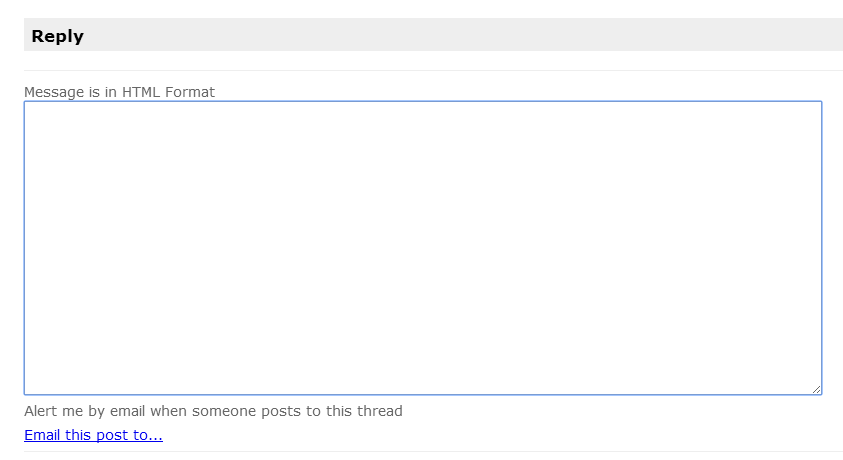Click the "Reply" section heading
The image size is (843, 460).
[57, 36]
